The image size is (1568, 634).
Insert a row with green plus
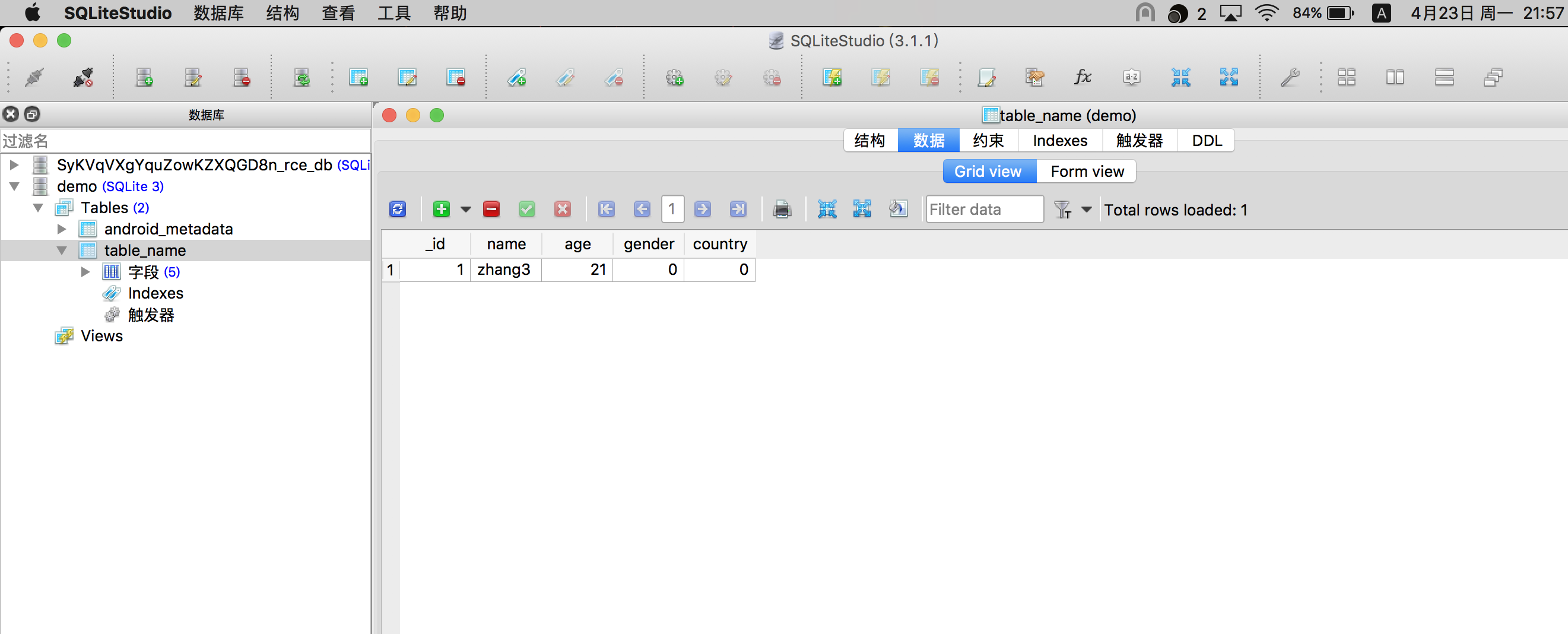click(442, 210)
